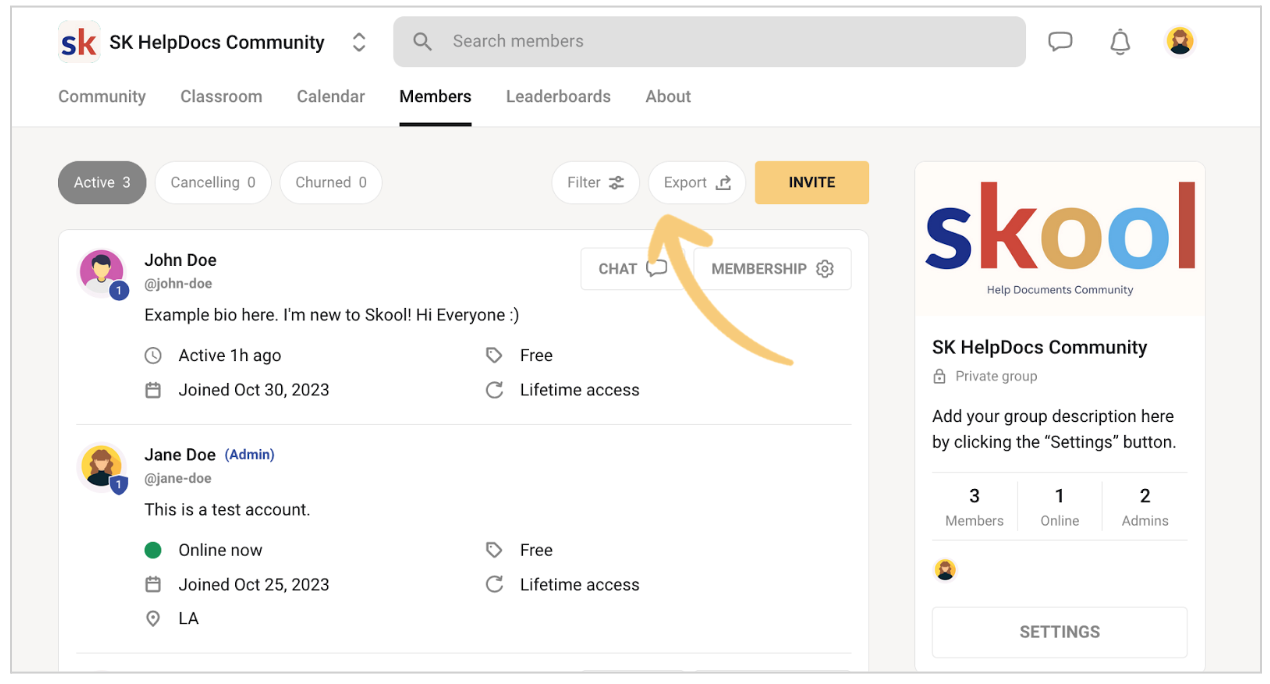Viewport: 1270px width, 684px height.
Task: Show Cancelling 0 members filter
Action: pyautogui.click(x=213, y=182)
